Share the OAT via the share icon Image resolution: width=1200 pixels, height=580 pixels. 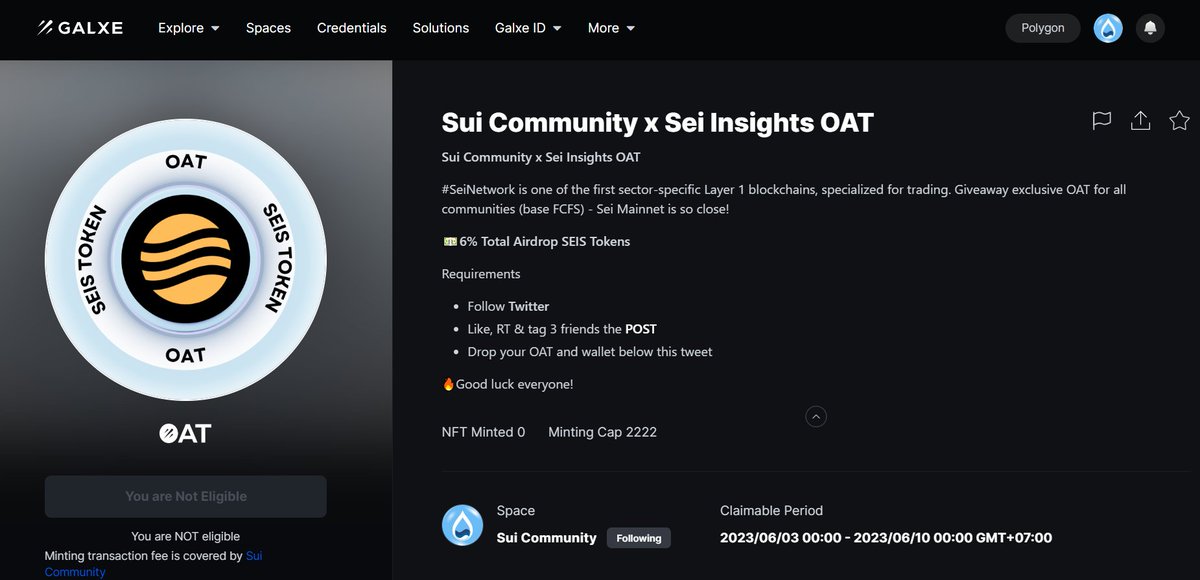[x=1140, y=120]
